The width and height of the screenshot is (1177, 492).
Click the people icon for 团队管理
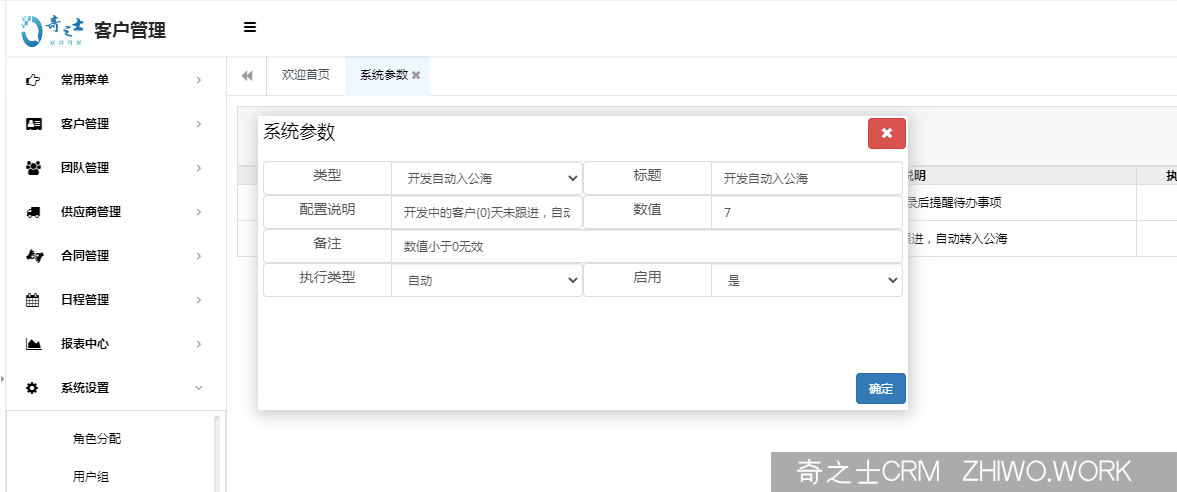coord(33,168)
